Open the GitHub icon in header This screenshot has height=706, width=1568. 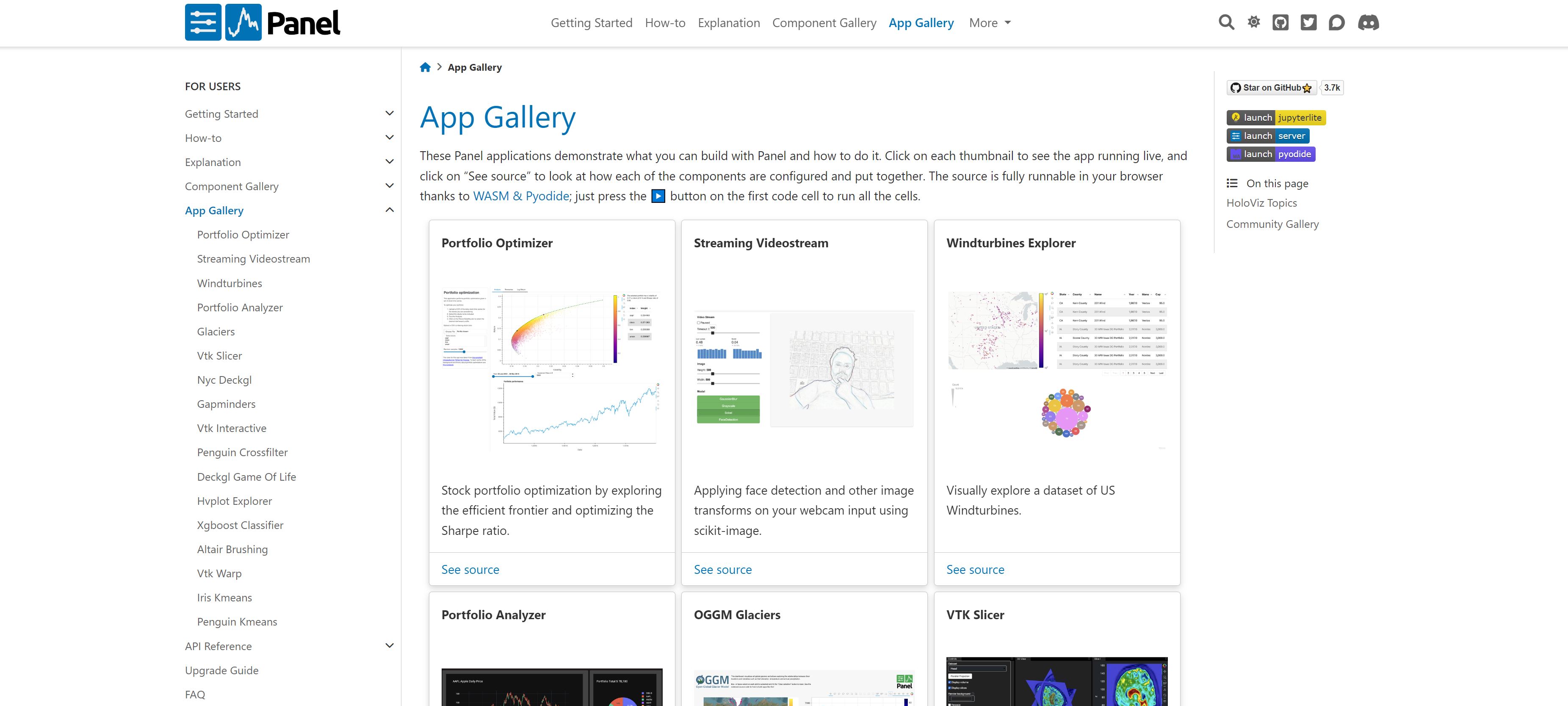click(x=1280, y=22)
